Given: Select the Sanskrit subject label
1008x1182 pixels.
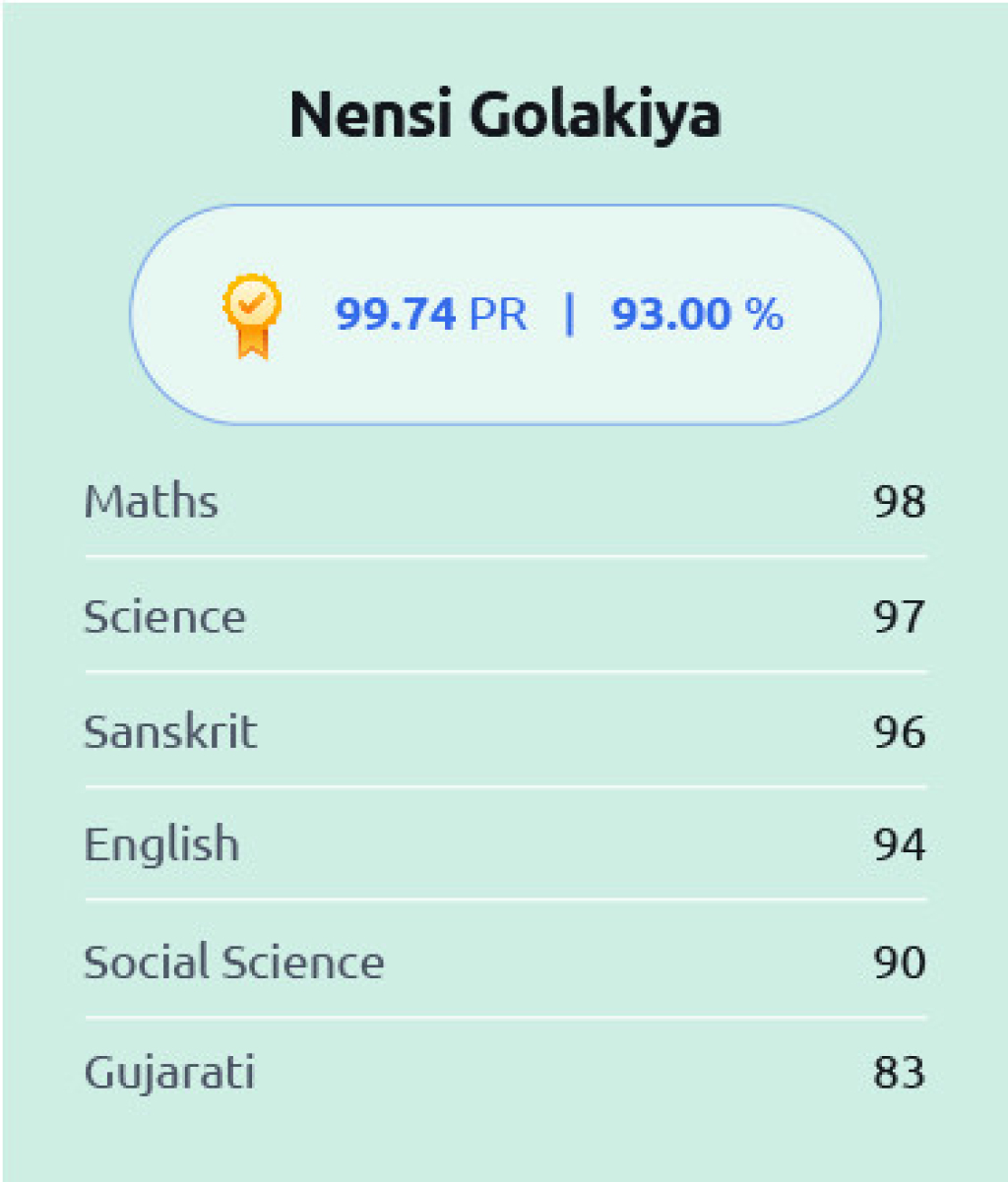Looking at the screenshot, I should [x=170, y=732].
